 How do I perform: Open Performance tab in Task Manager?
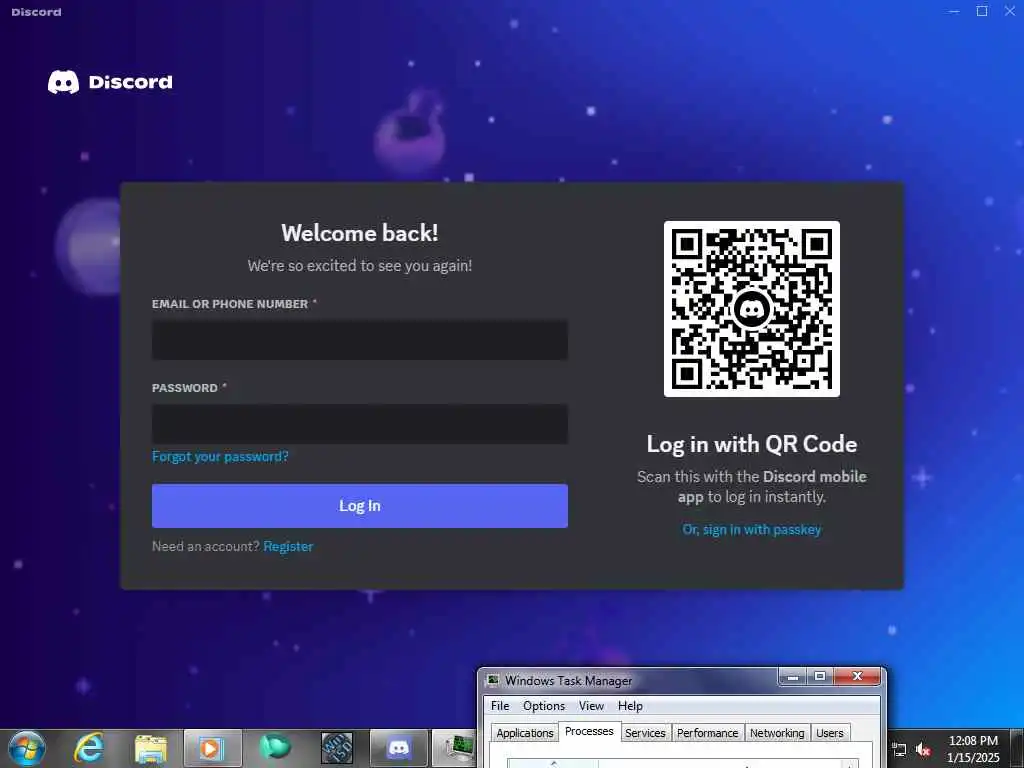click(707, 733)
